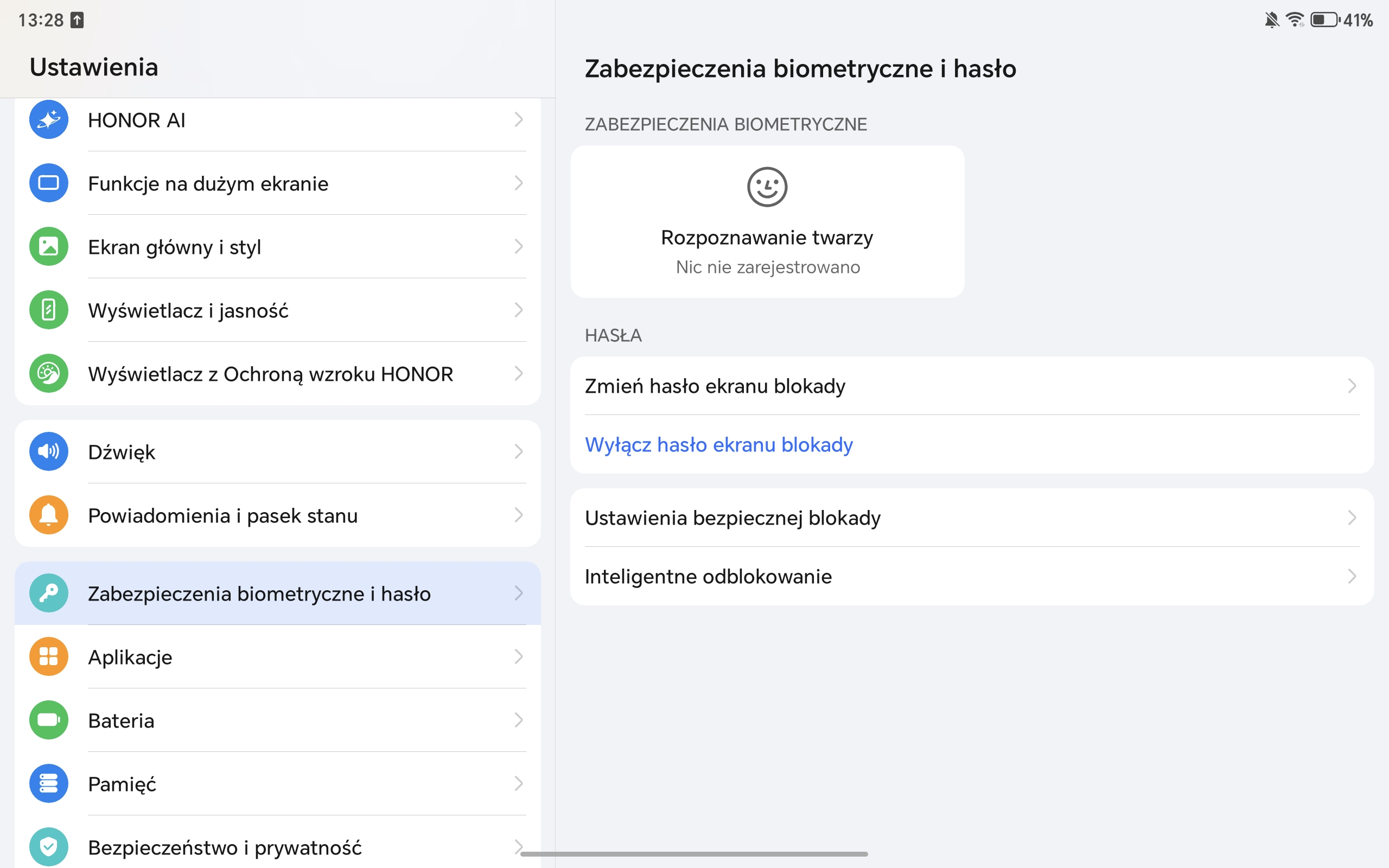Tap the home screen and style icon
The width and height of the screenshot is (1389, 868).
49,247
